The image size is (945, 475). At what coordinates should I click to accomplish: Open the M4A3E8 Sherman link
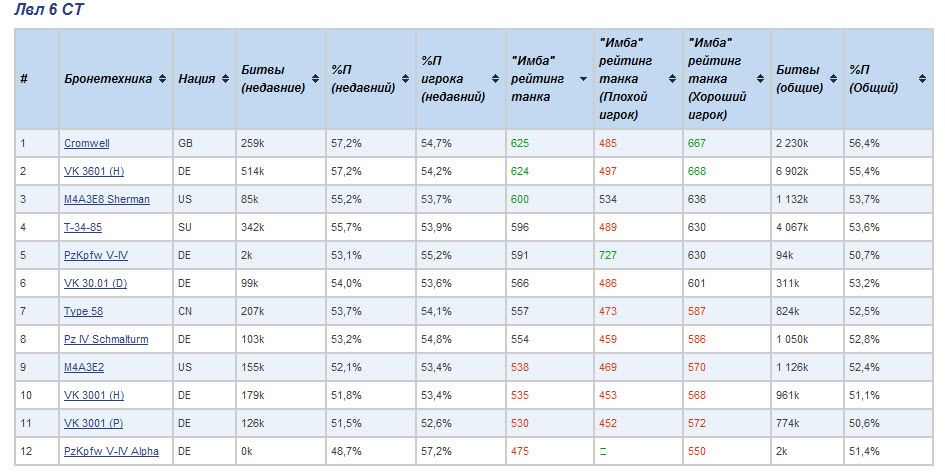coord(107,200)
